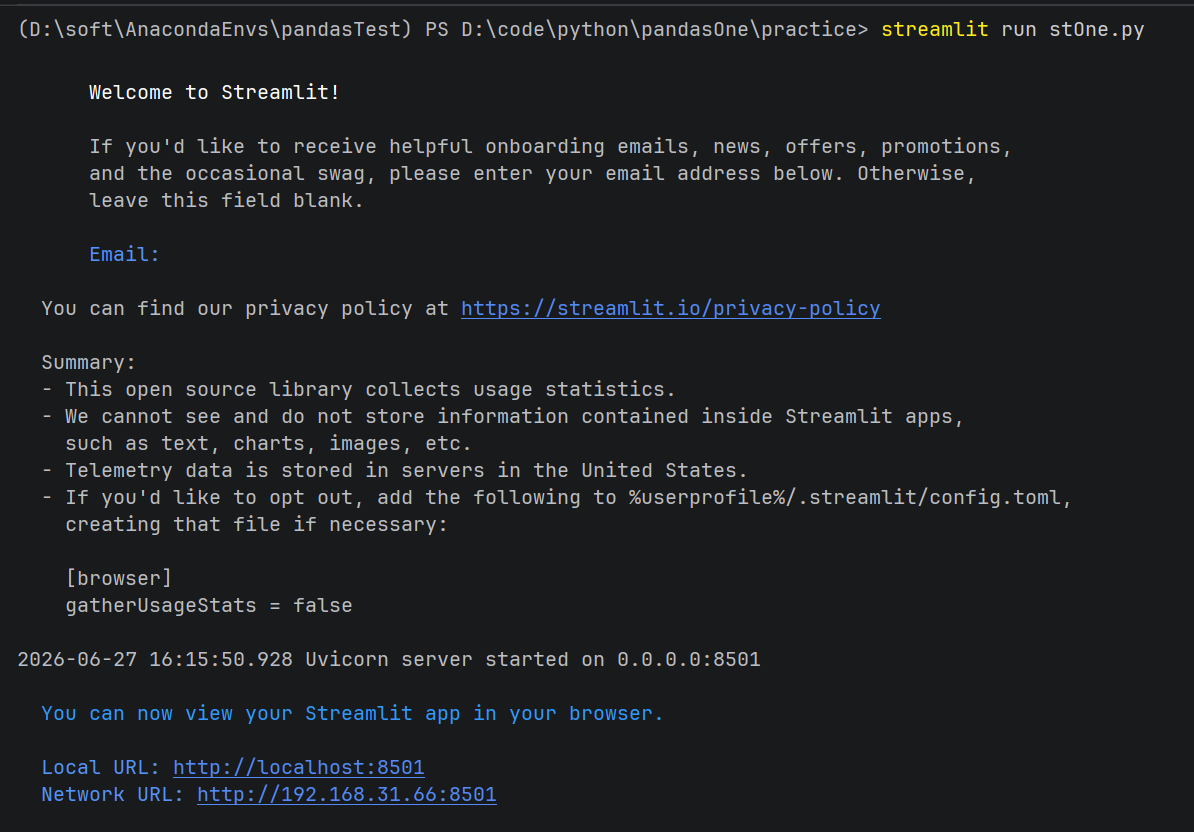Open the Streamlit privacy policy link
This screenshot has height=832, width=1194.
670,308
